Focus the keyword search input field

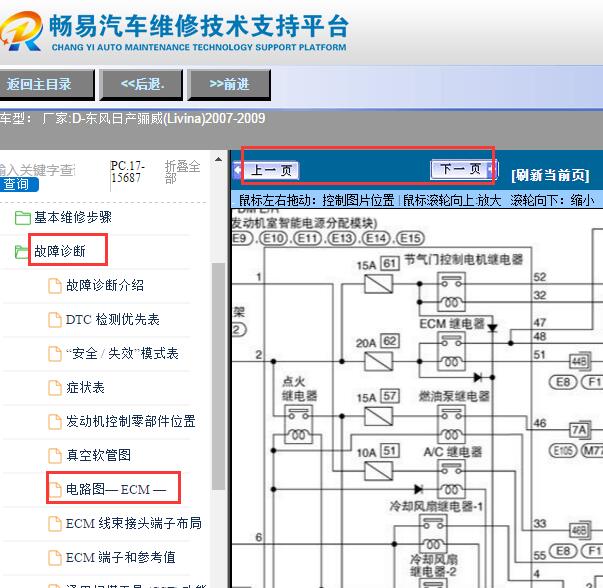coord(37,170)
